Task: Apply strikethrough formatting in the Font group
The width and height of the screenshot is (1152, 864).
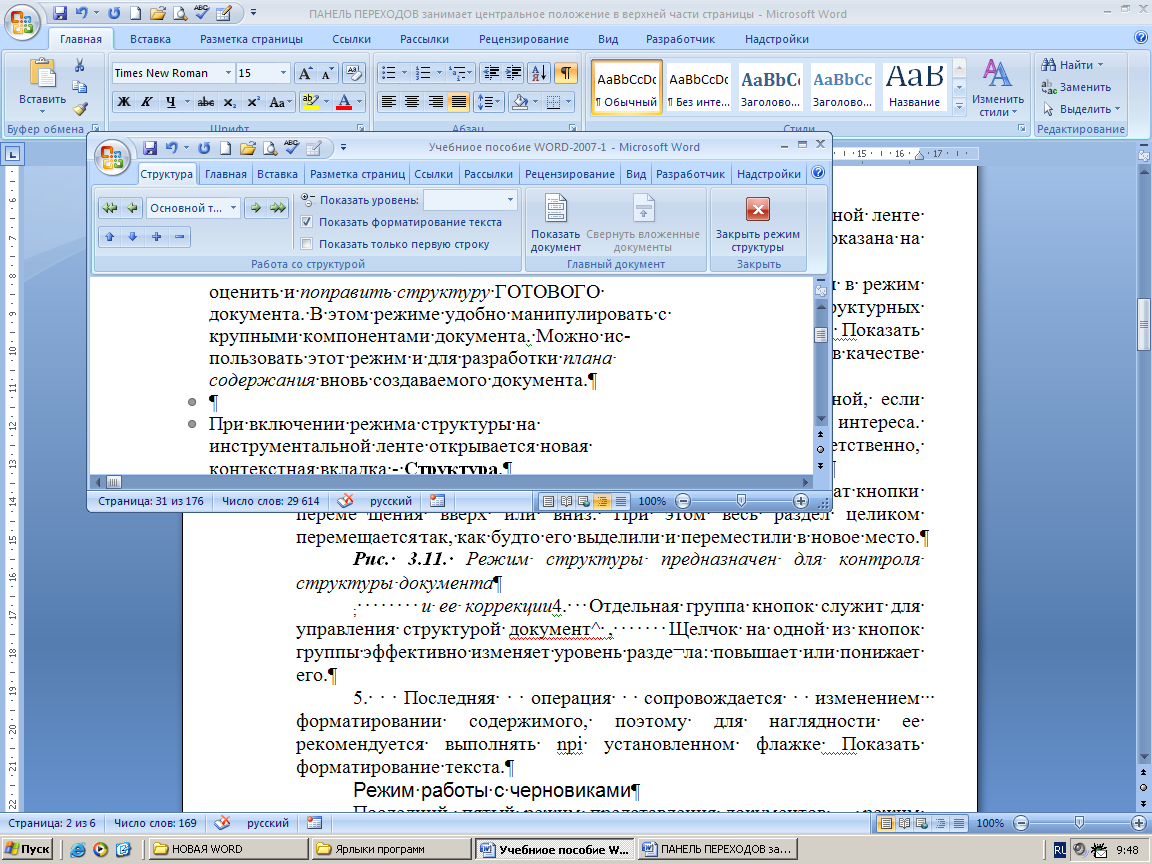Action: [206, 102]
